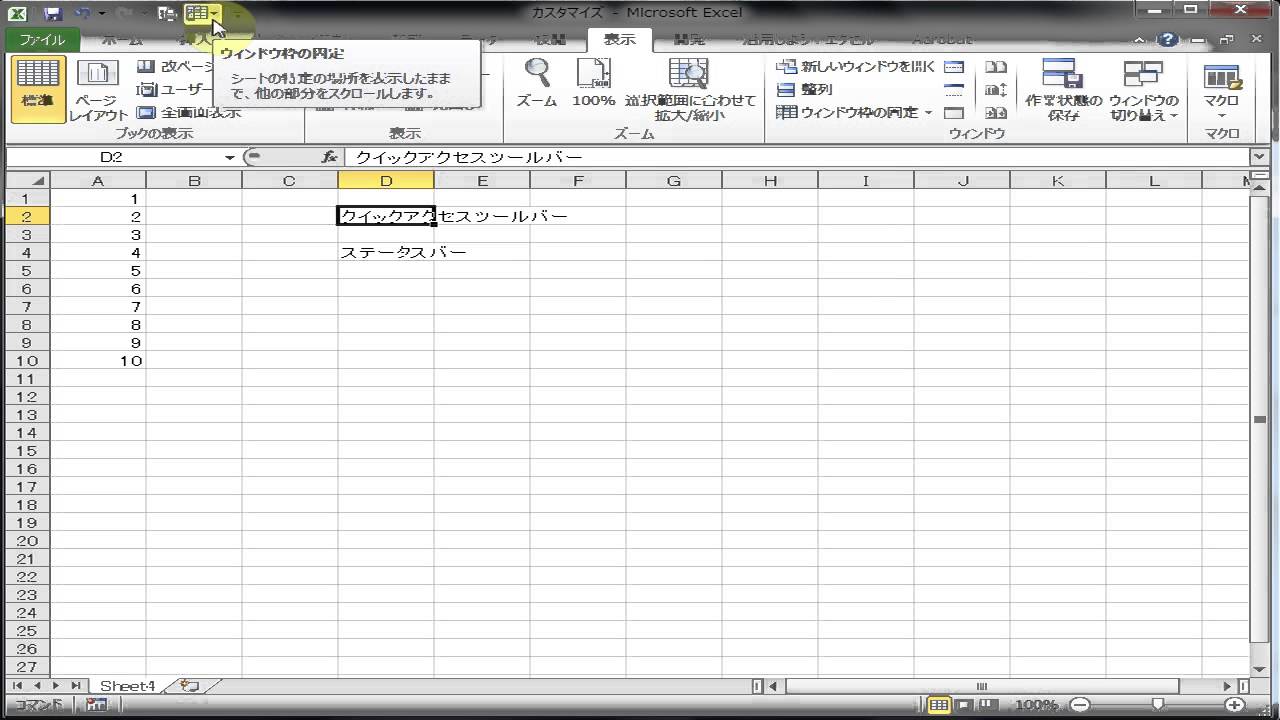Select column A header
The image size is (1280, 720).
[98, 180]
